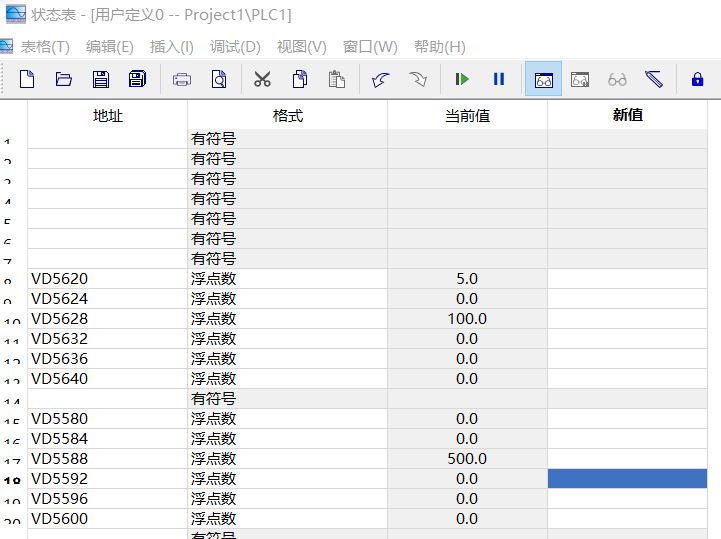Pause monitoring with blue pause icon

click(x=498, y=80)
